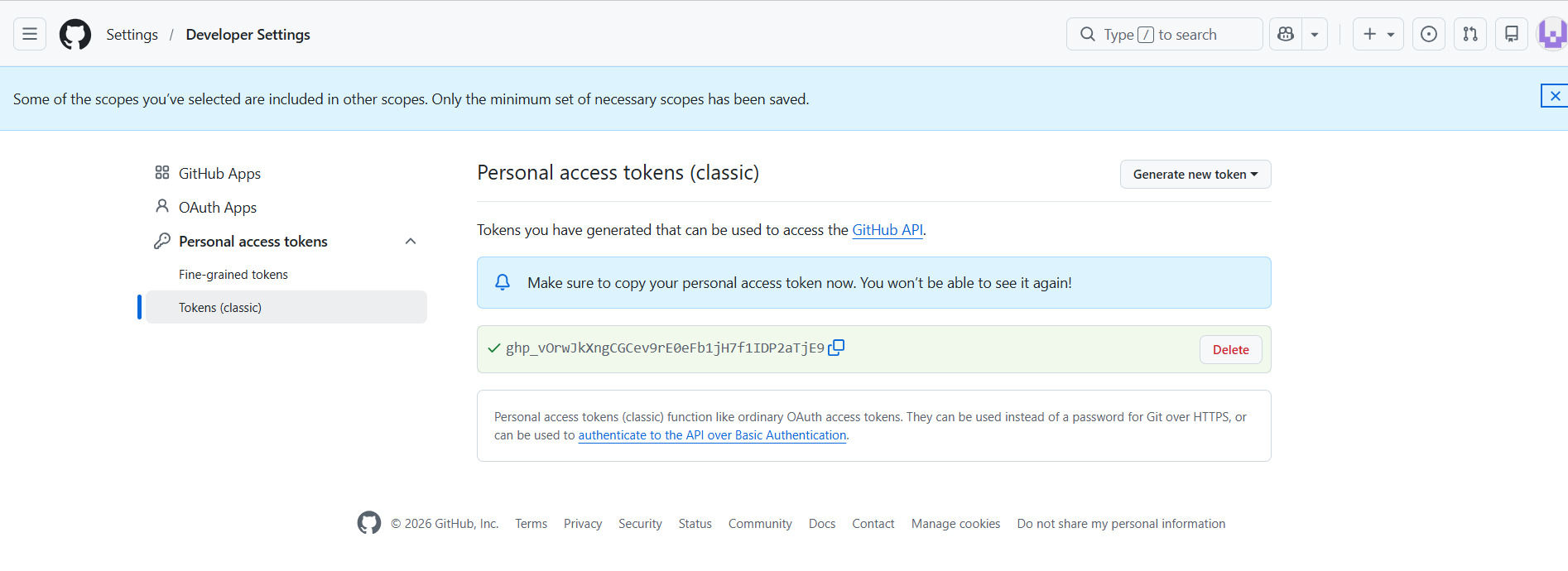
Task: Open the Privacy footer link
Action: 583,524
